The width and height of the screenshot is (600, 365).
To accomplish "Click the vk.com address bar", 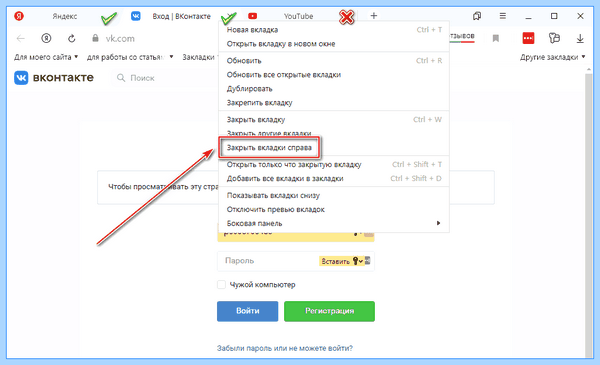I will click(120, 39).
